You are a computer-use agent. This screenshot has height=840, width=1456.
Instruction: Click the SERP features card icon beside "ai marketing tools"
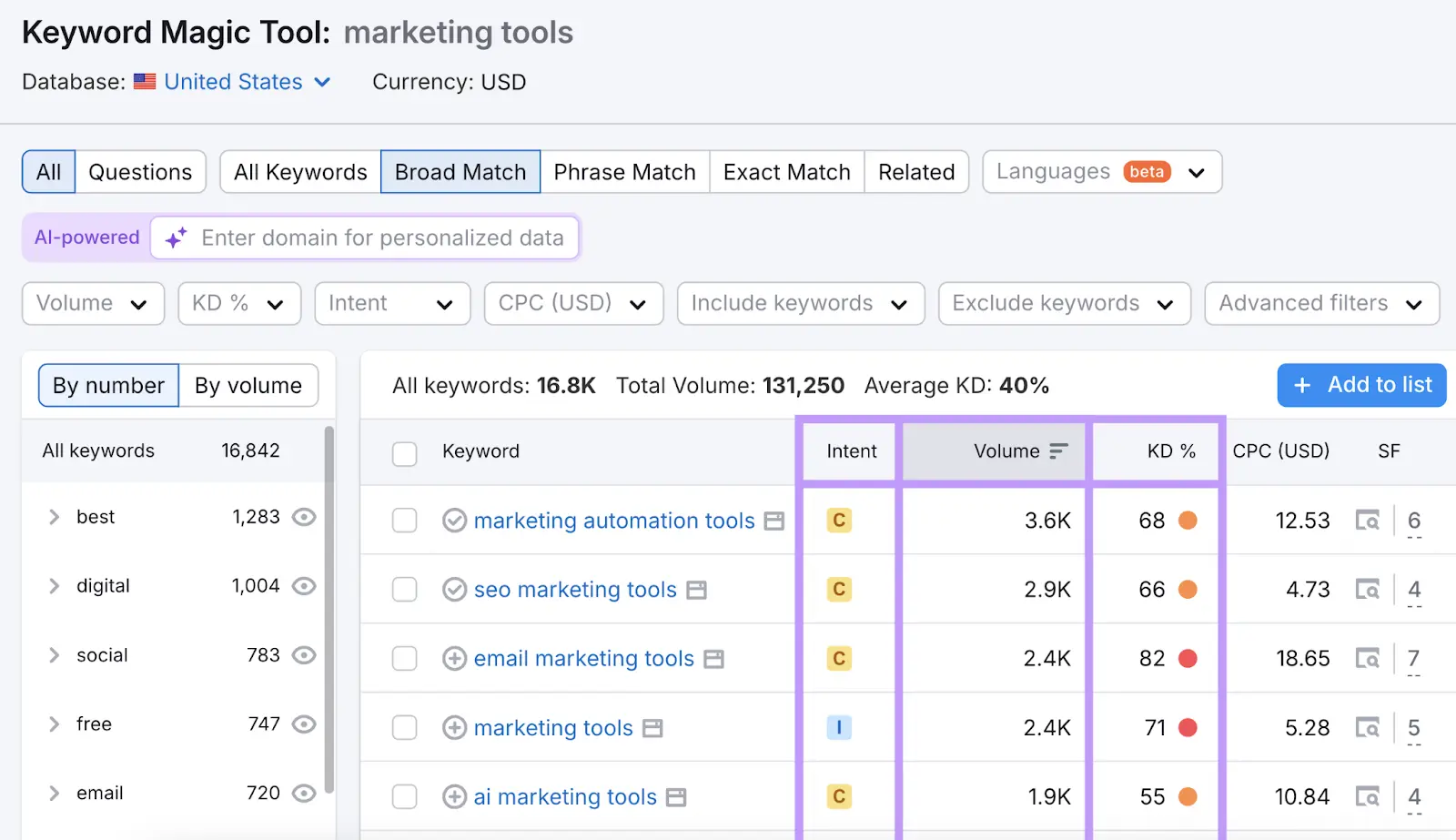pos(677,796)
